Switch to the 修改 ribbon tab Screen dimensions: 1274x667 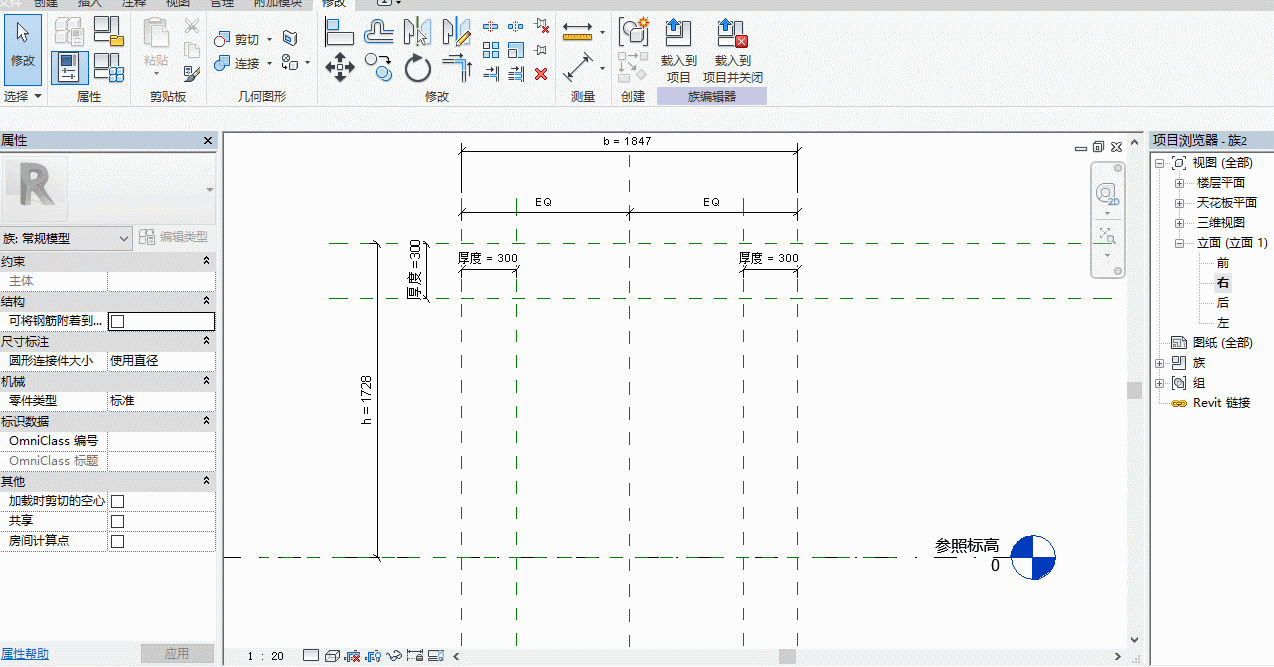coord(333,4)
